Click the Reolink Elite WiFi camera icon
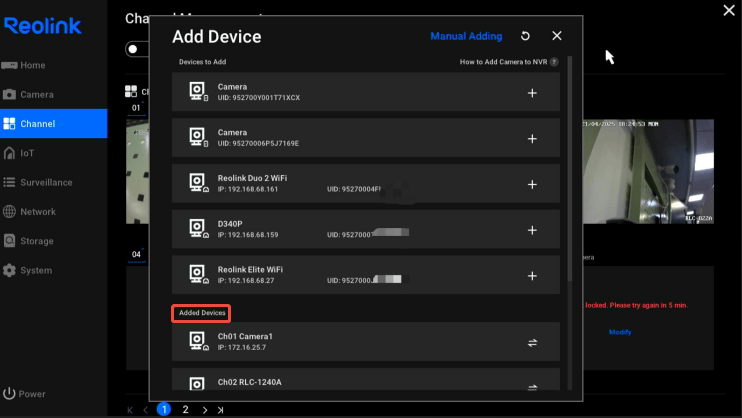742x418 pixels. [x=198, y=274]
